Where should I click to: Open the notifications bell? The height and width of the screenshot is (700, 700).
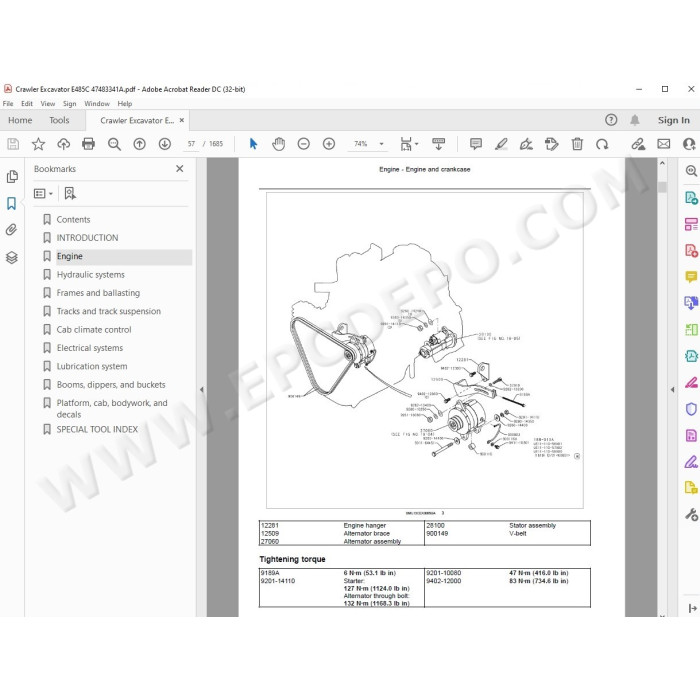(635, 120)
